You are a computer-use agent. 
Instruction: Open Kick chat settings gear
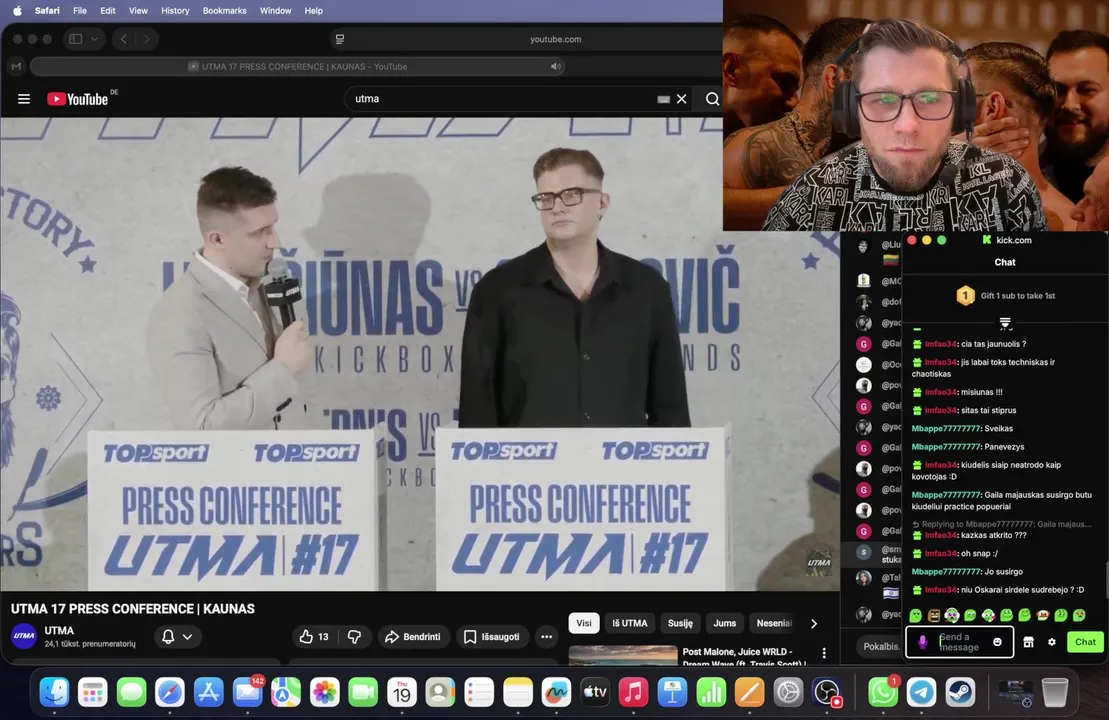coord(1052,642)
